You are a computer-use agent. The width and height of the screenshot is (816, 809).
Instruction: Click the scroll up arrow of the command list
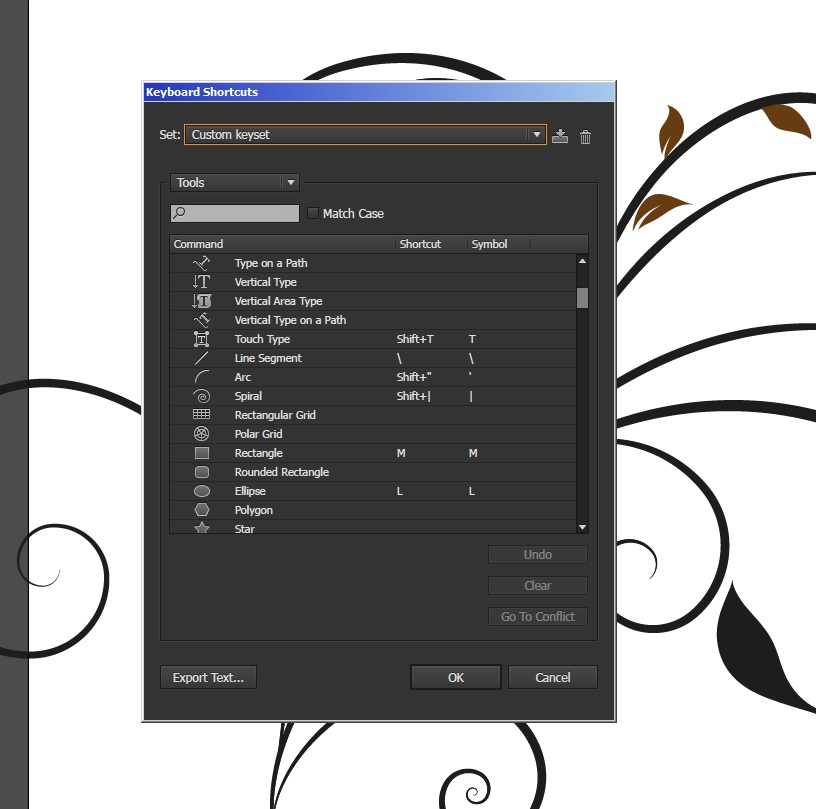pos(582,261)
